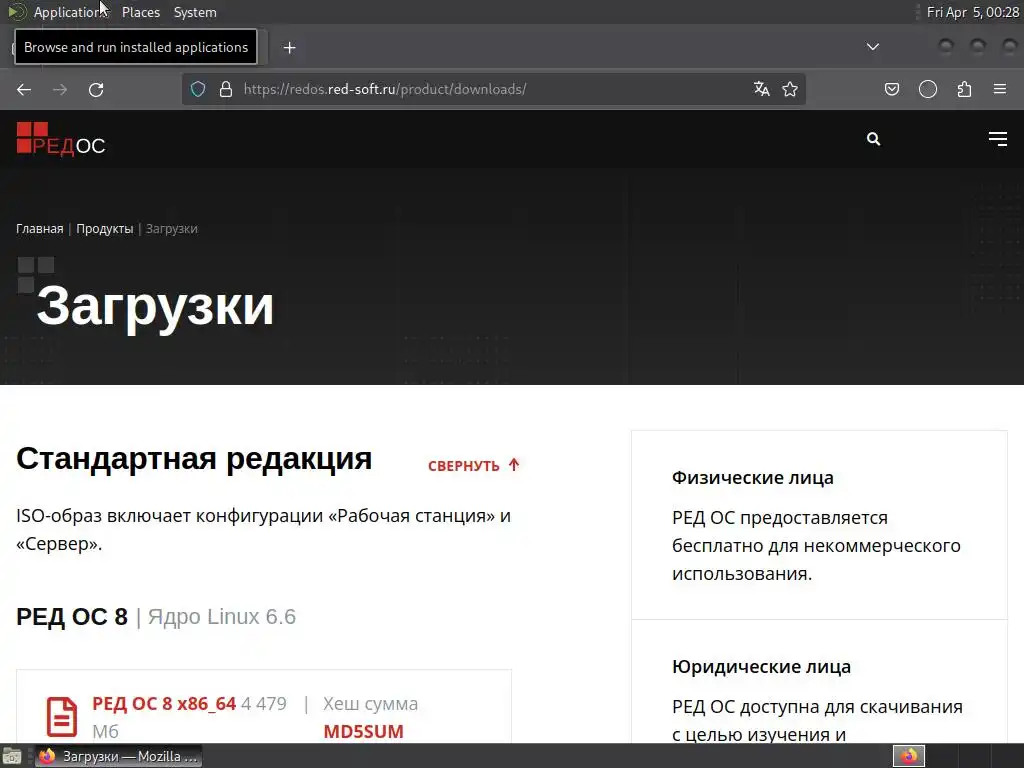Open the System menu
The height and width of the screenshot is (768, 1024).
point(195,12)
